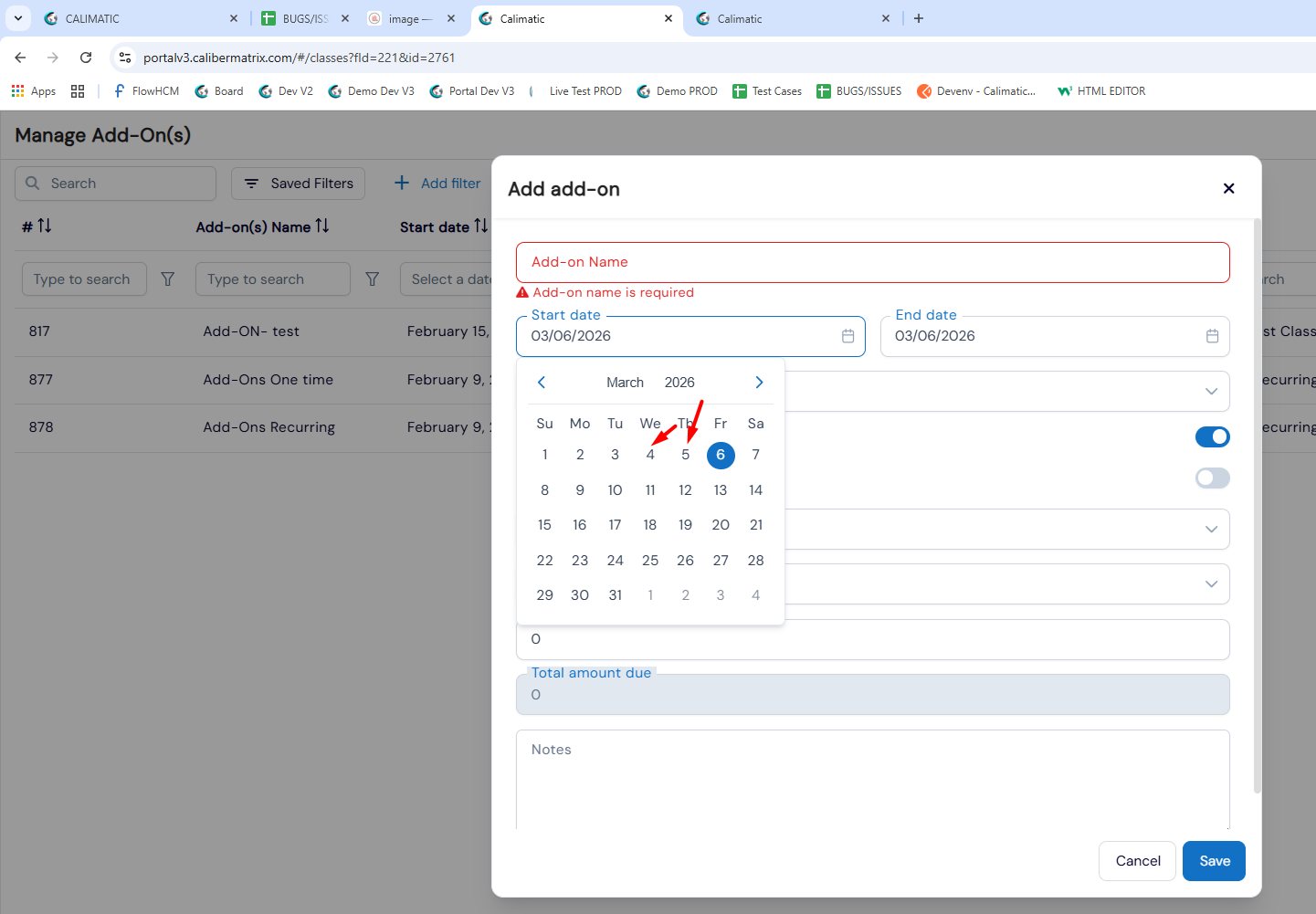The height and width of the screenshot is (914, 1316).
Task: Open Saved Filters
Action: click(x=298, y=184)
